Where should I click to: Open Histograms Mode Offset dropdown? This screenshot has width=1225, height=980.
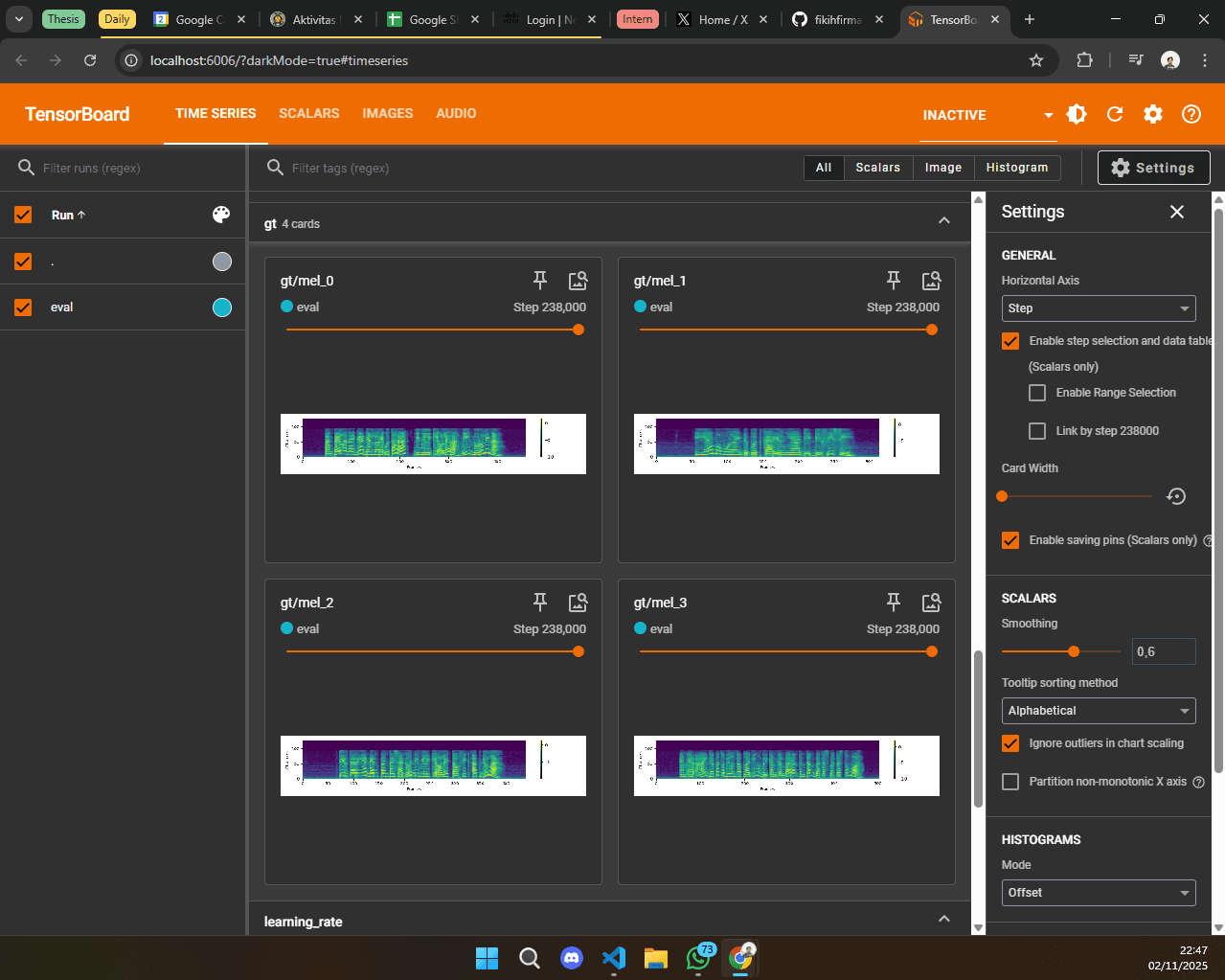pos(1099,893)
